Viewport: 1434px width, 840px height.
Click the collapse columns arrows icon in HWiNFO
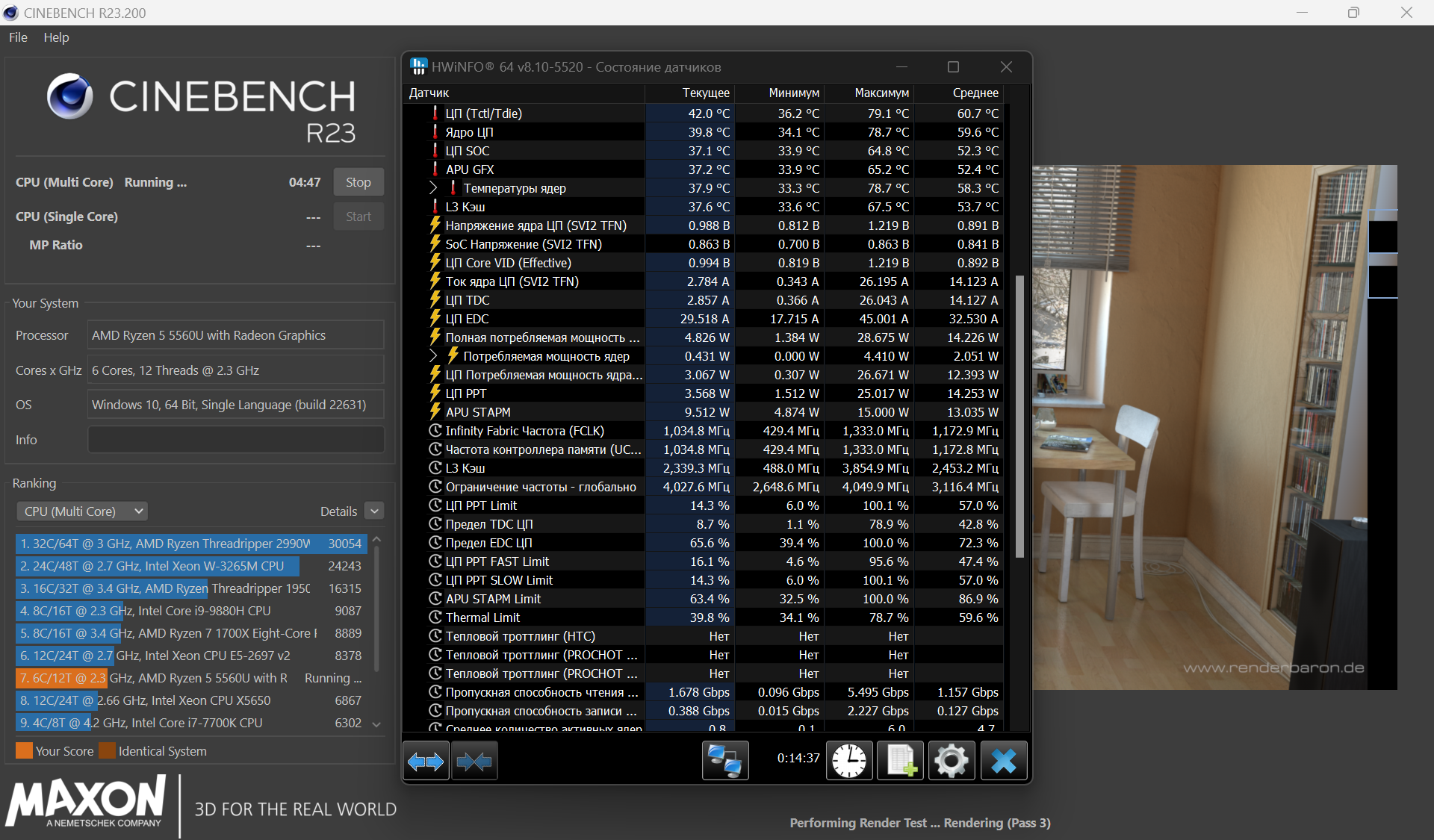click(474, 762)
